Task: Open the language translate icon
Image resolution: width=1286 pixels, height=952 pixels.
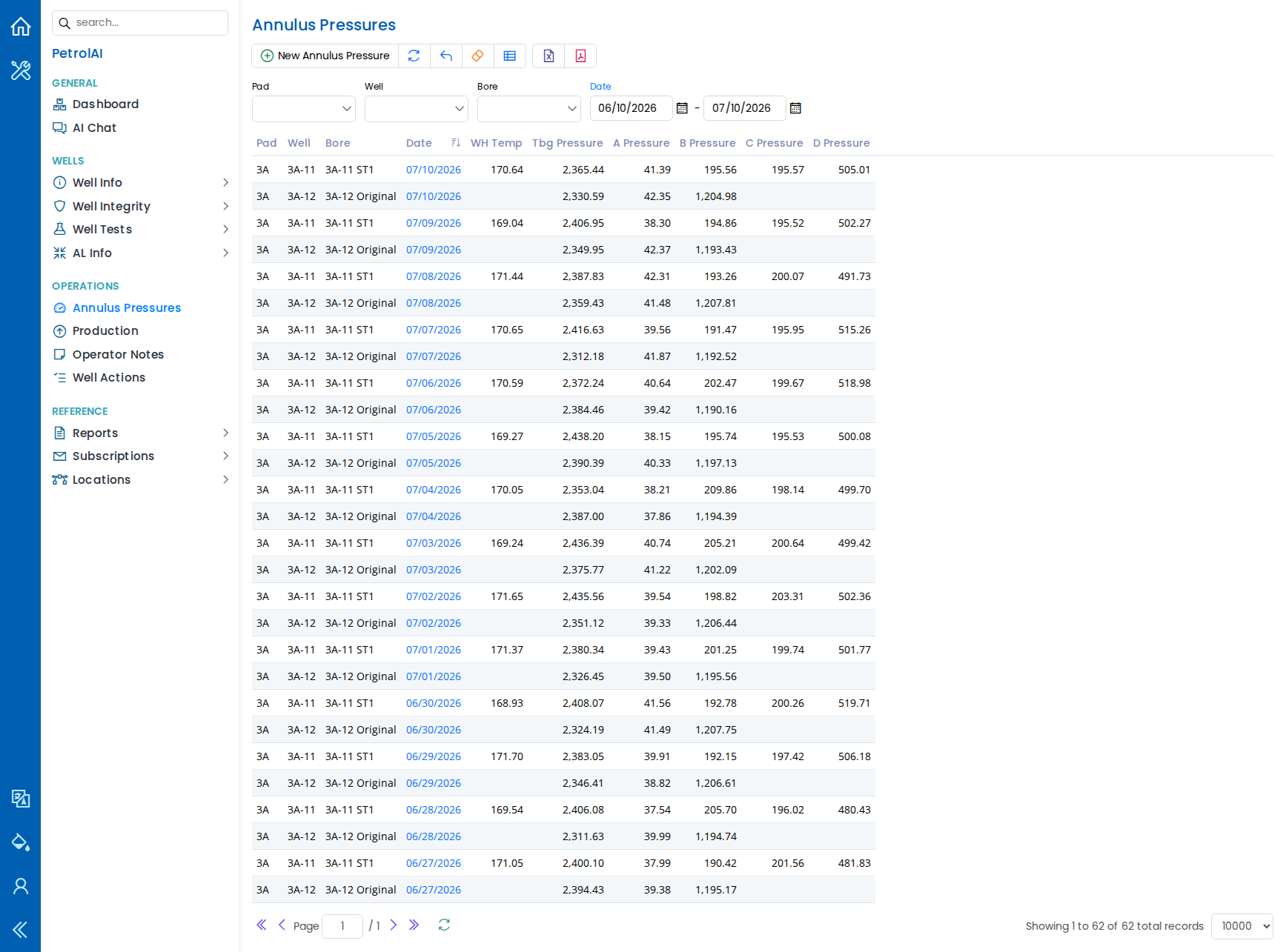Action: coord(21,799)
